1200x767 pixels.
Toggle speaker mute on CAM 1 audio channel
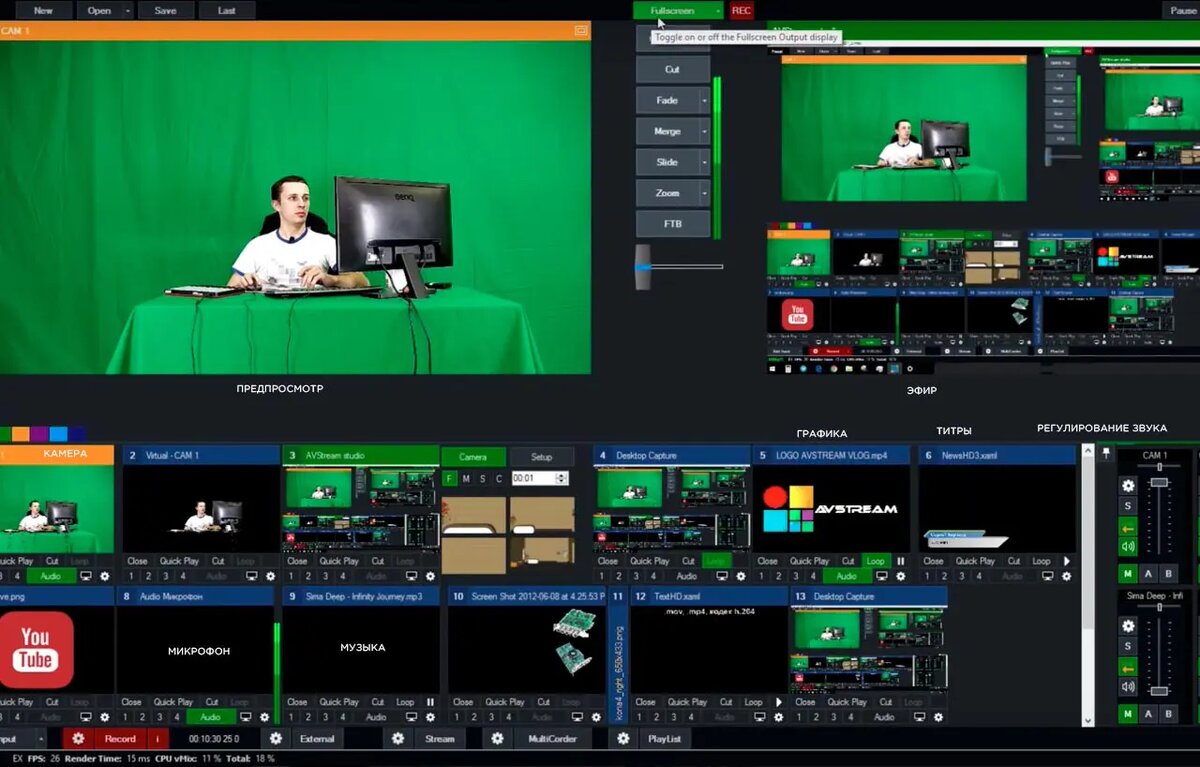[1129, 546]
